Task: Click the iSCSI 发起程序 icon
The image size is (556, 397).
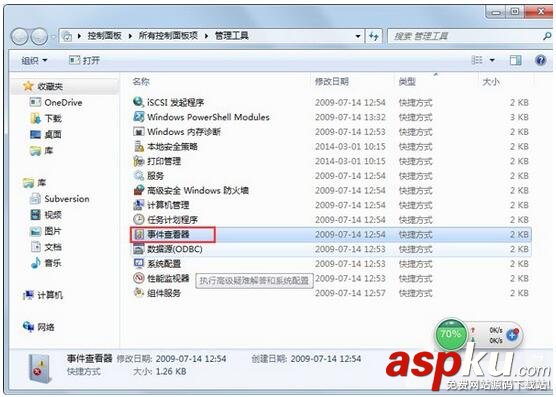Action: click(138, 102)
